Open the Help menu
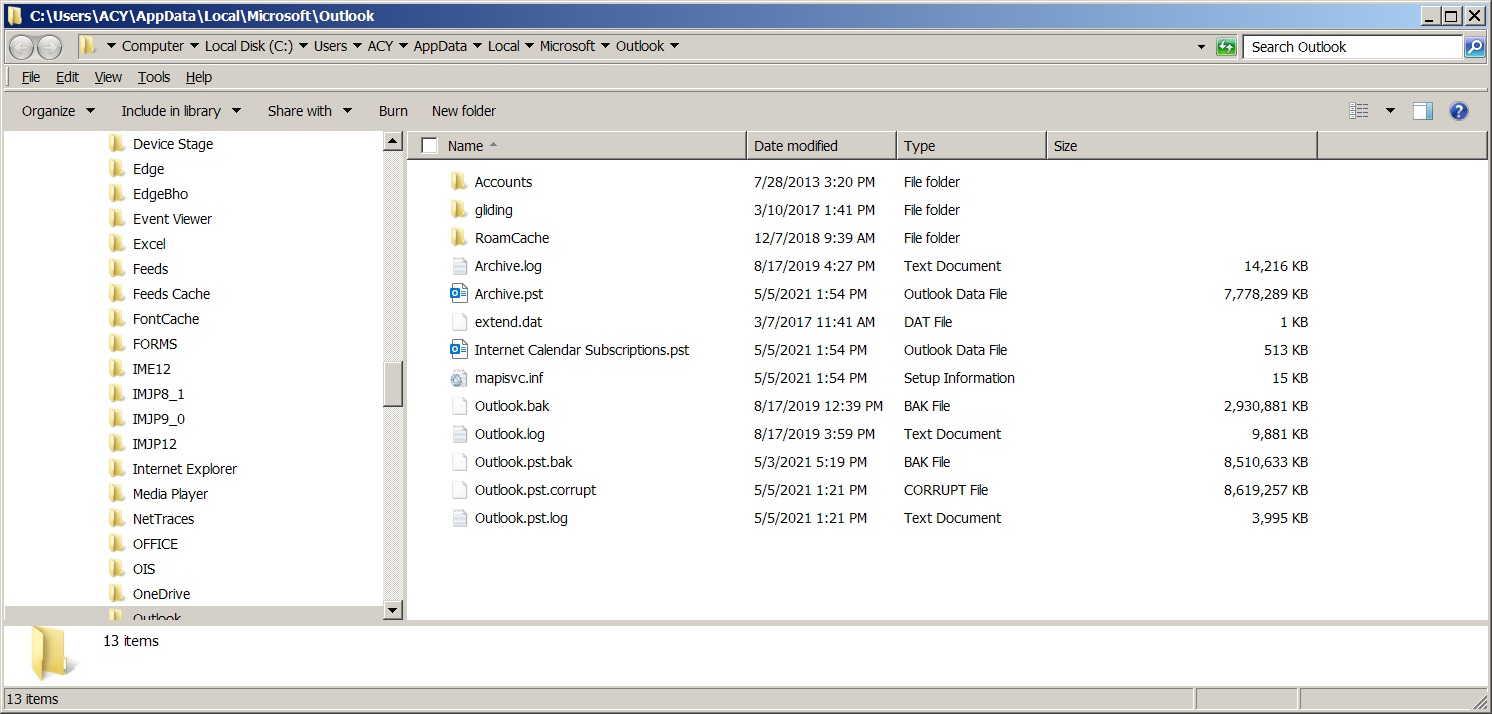 tap(199, 77)
